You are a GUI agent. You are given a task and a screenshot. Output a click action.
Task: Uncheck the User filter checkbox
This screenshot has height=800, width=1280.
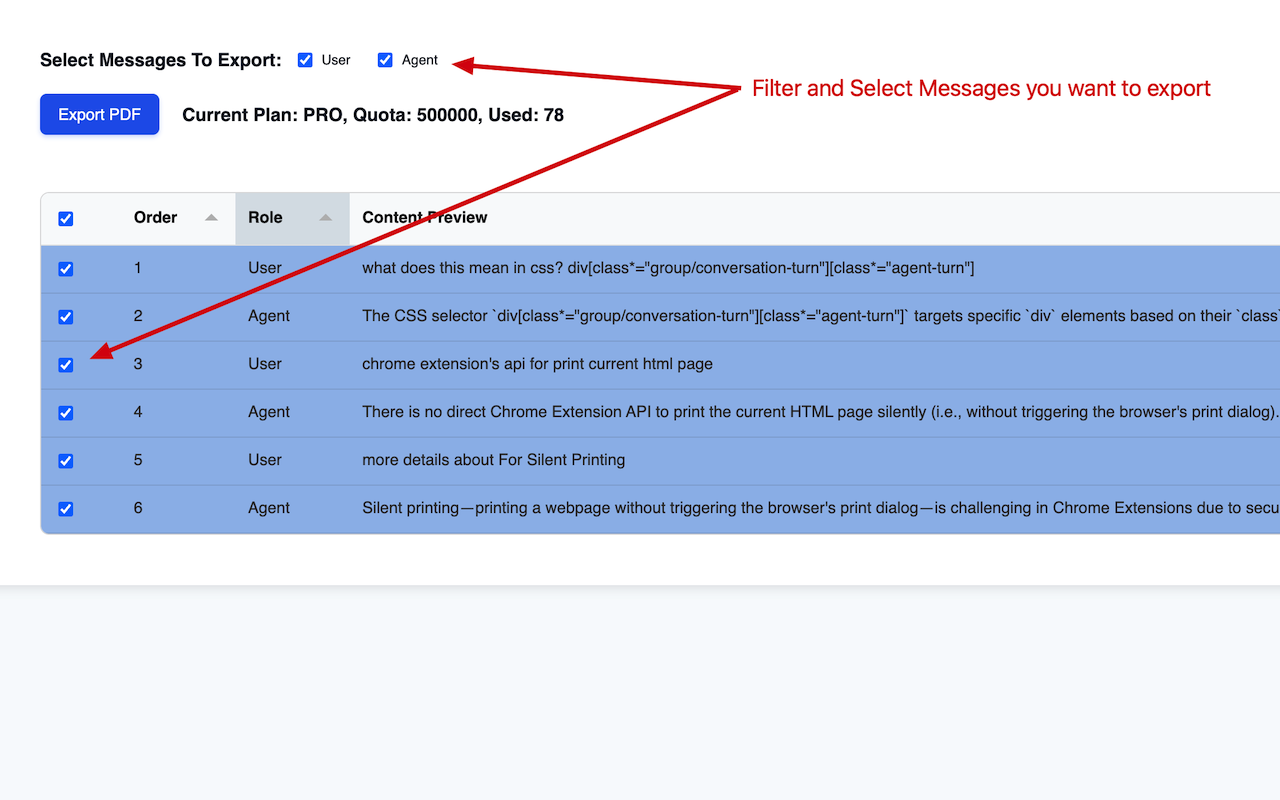point(305,60)
